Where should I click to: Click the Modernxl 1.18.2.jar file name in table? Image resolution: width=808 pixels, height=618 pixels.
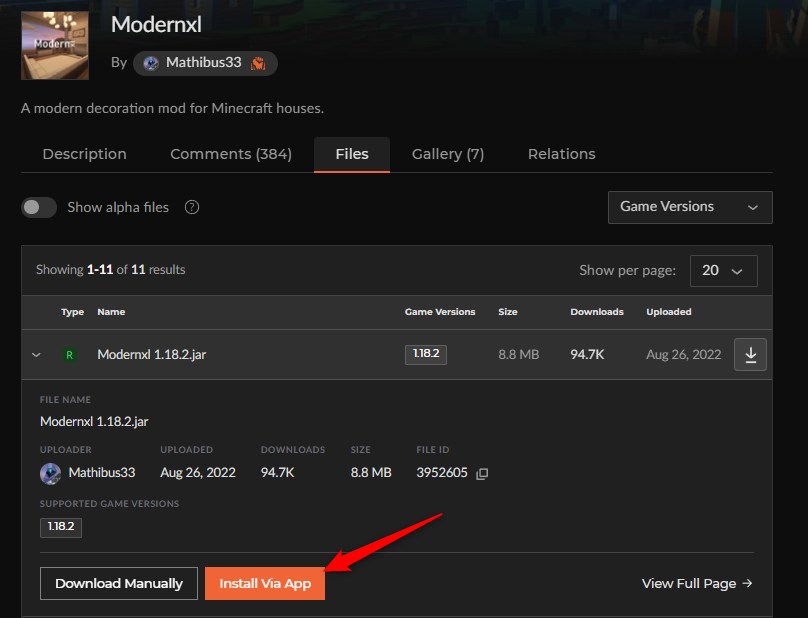pyautogui.click(x=152, y=355)
